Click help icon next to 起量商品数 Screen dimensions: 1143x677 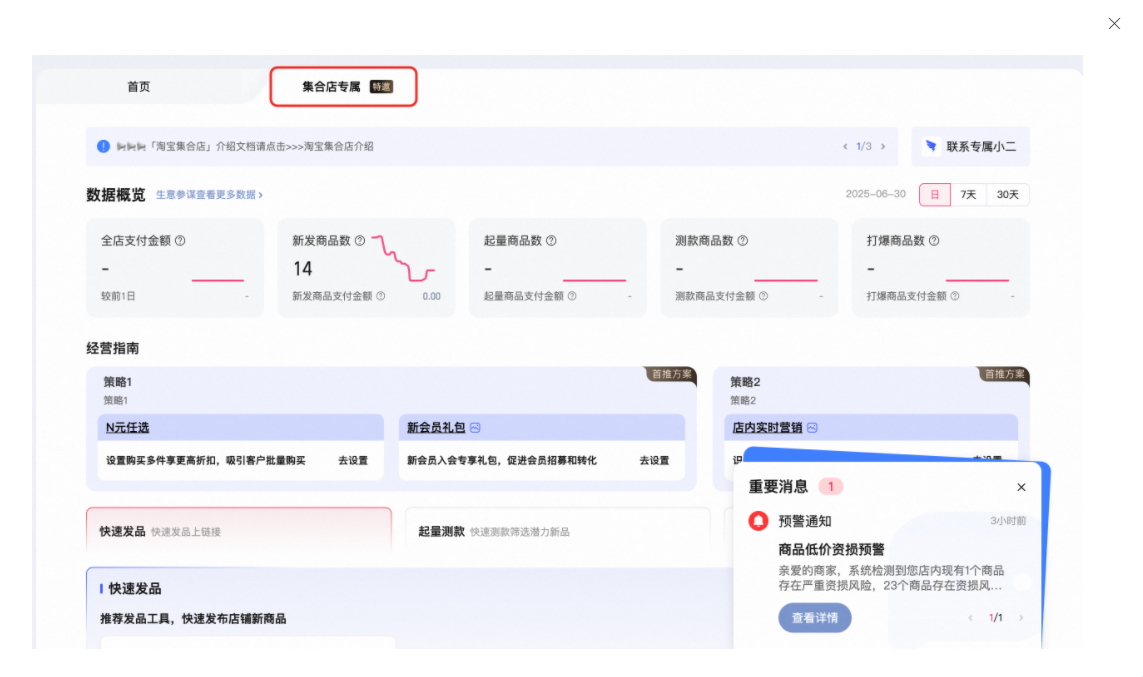point(551,240)
